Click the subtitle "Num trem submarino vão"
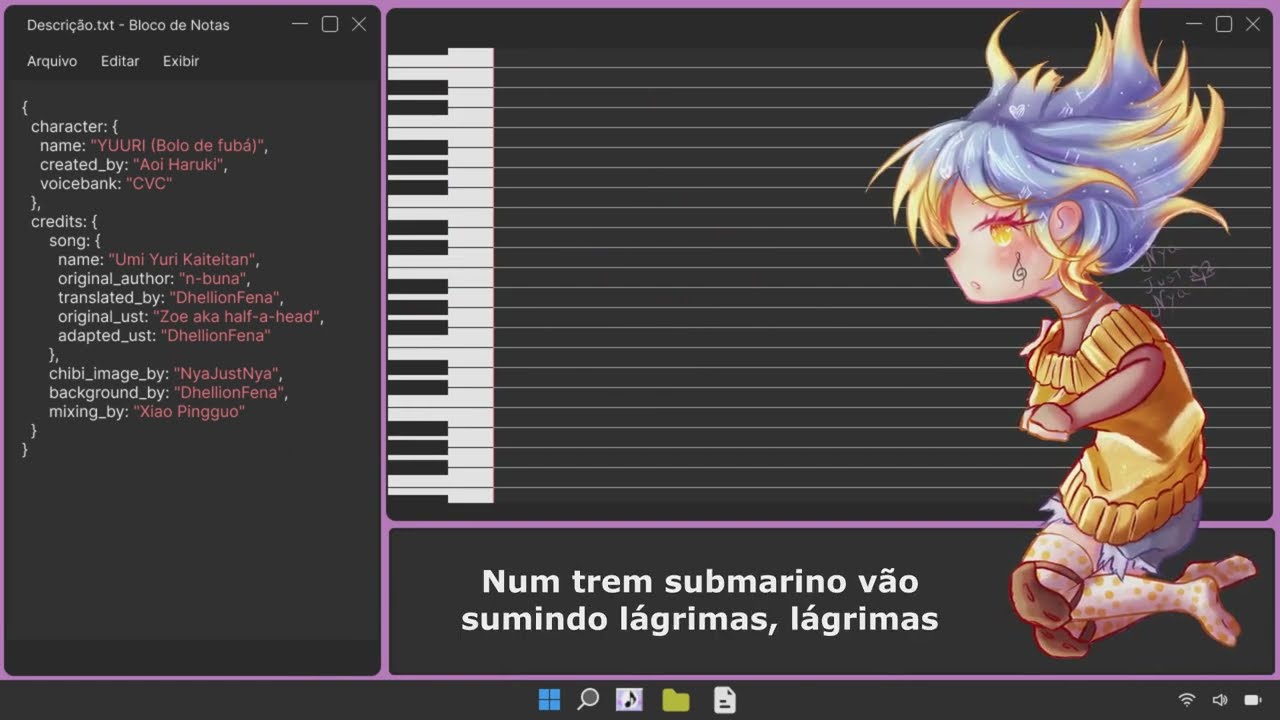This screenshot has height=720, width=1280. (700, 581)
